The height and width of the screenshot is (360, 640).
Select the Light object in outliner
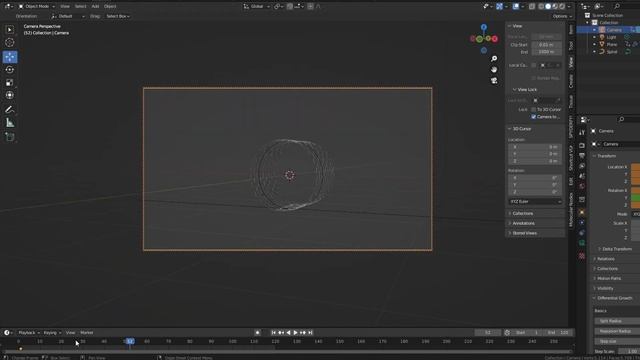click(x=611, y=37)
